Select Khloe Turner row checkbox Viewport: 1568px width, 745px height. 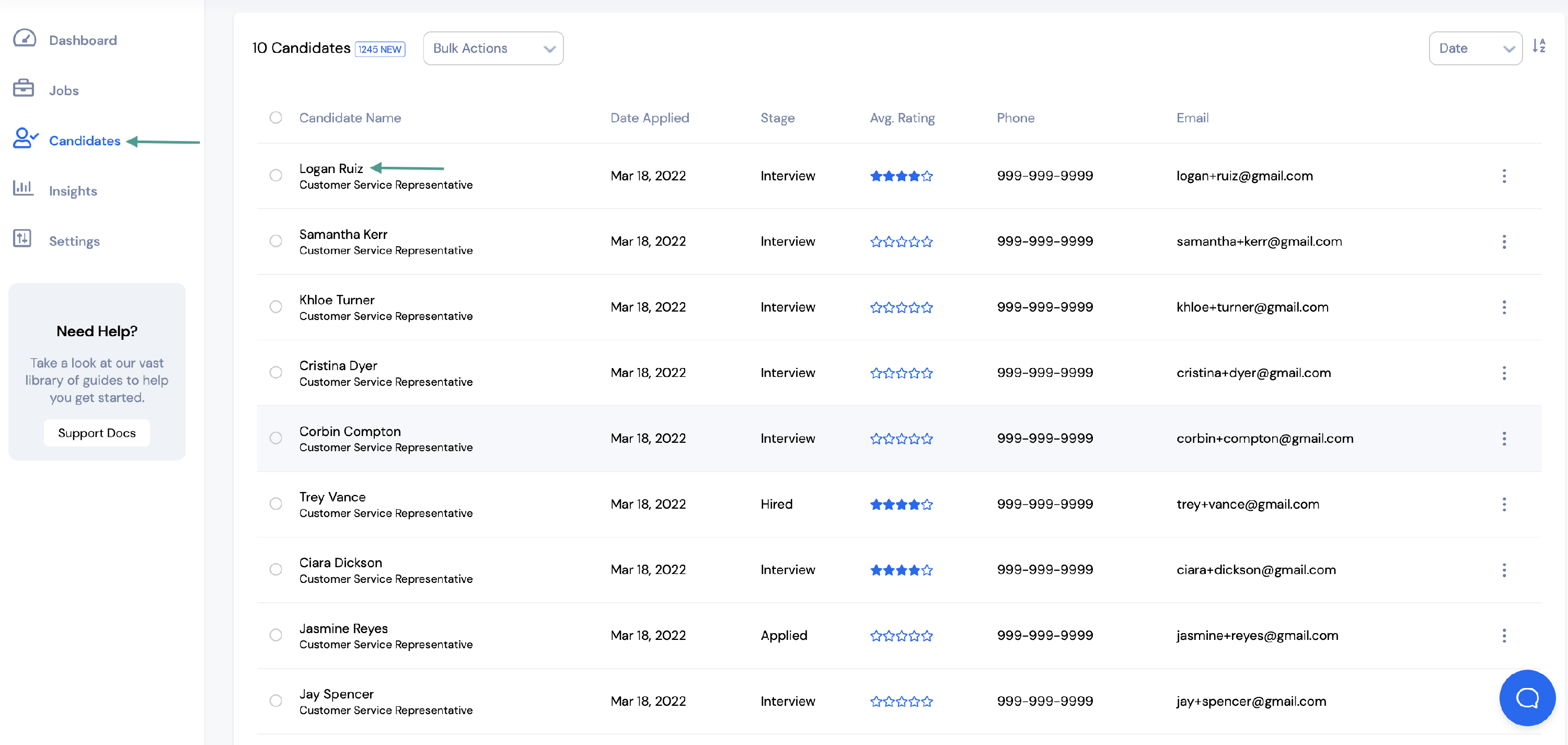pyautogui.click(x=276, y=307)
